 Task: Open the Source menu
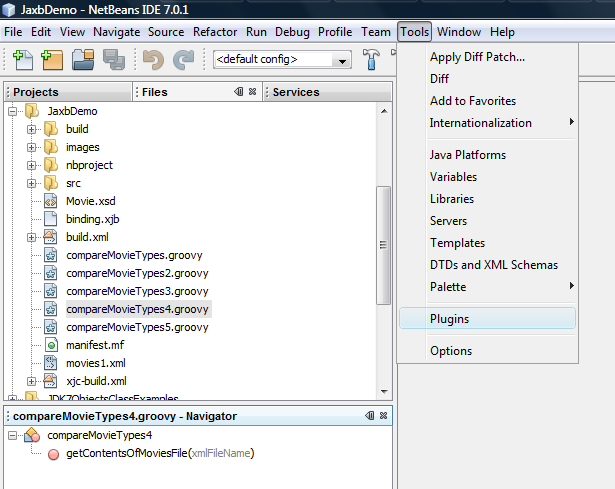[166, 32]
